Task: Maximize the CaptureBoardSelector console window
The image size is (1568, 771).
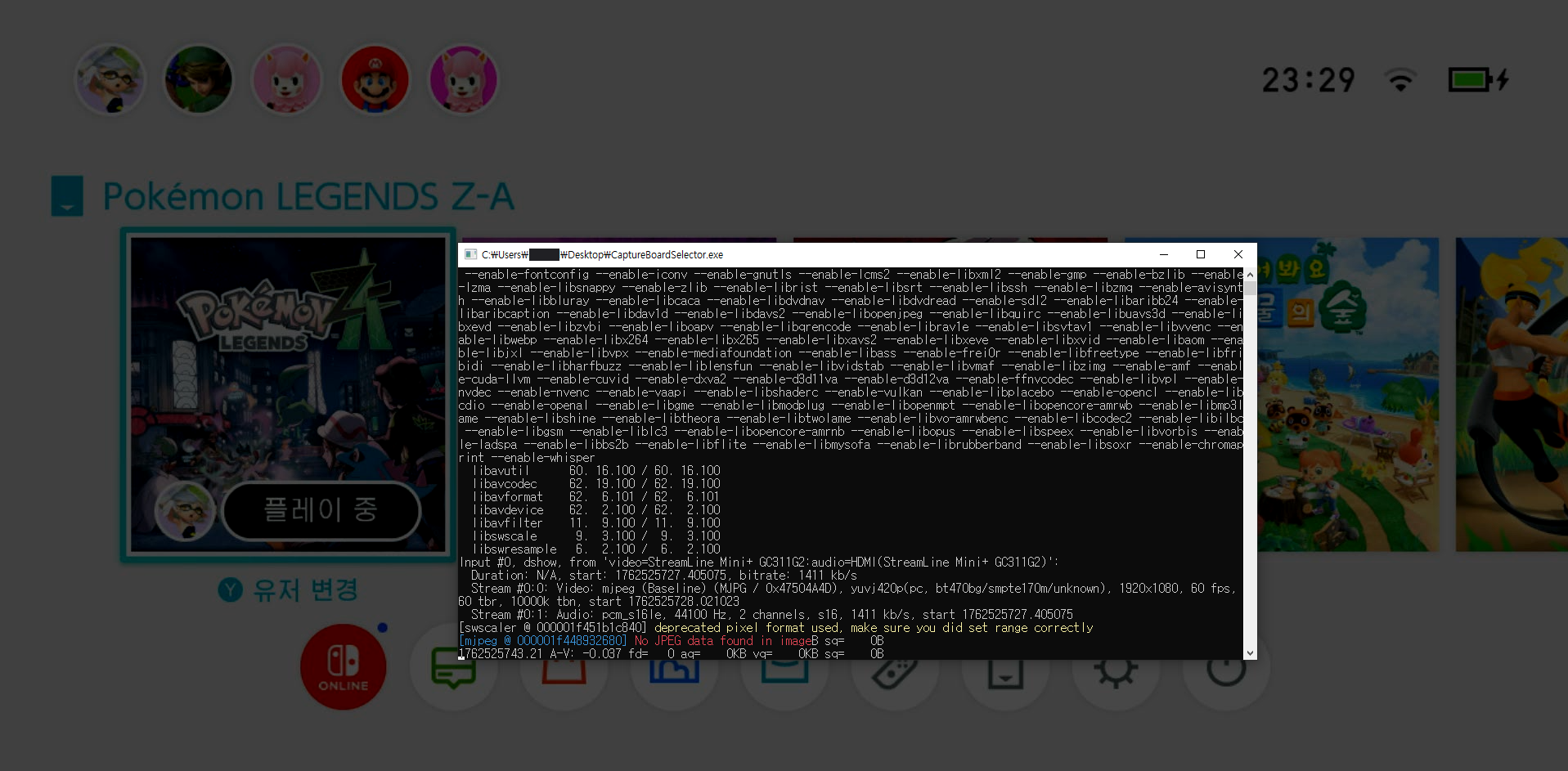Action: 1201,254
